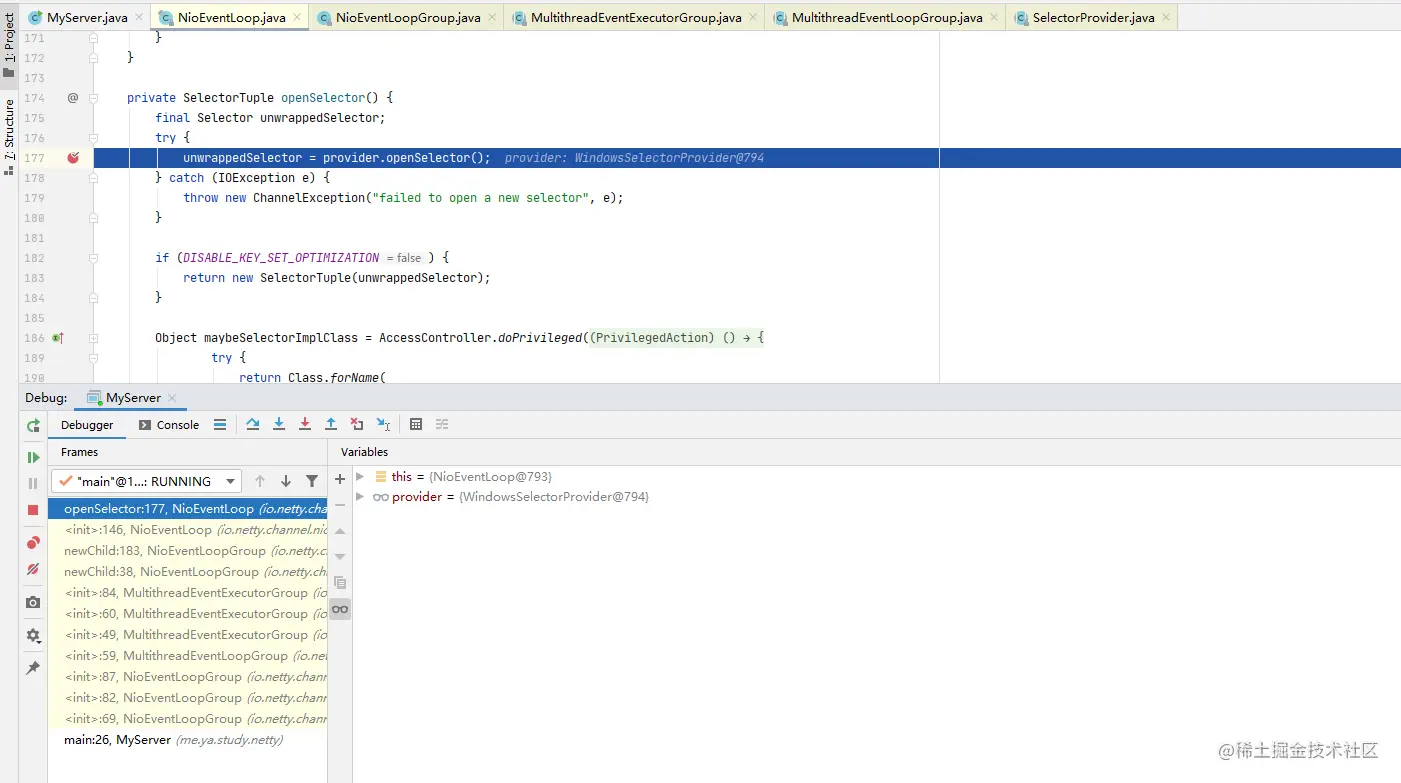Toggle the Project tool window

pyautogui.click(x=9, y=45)
